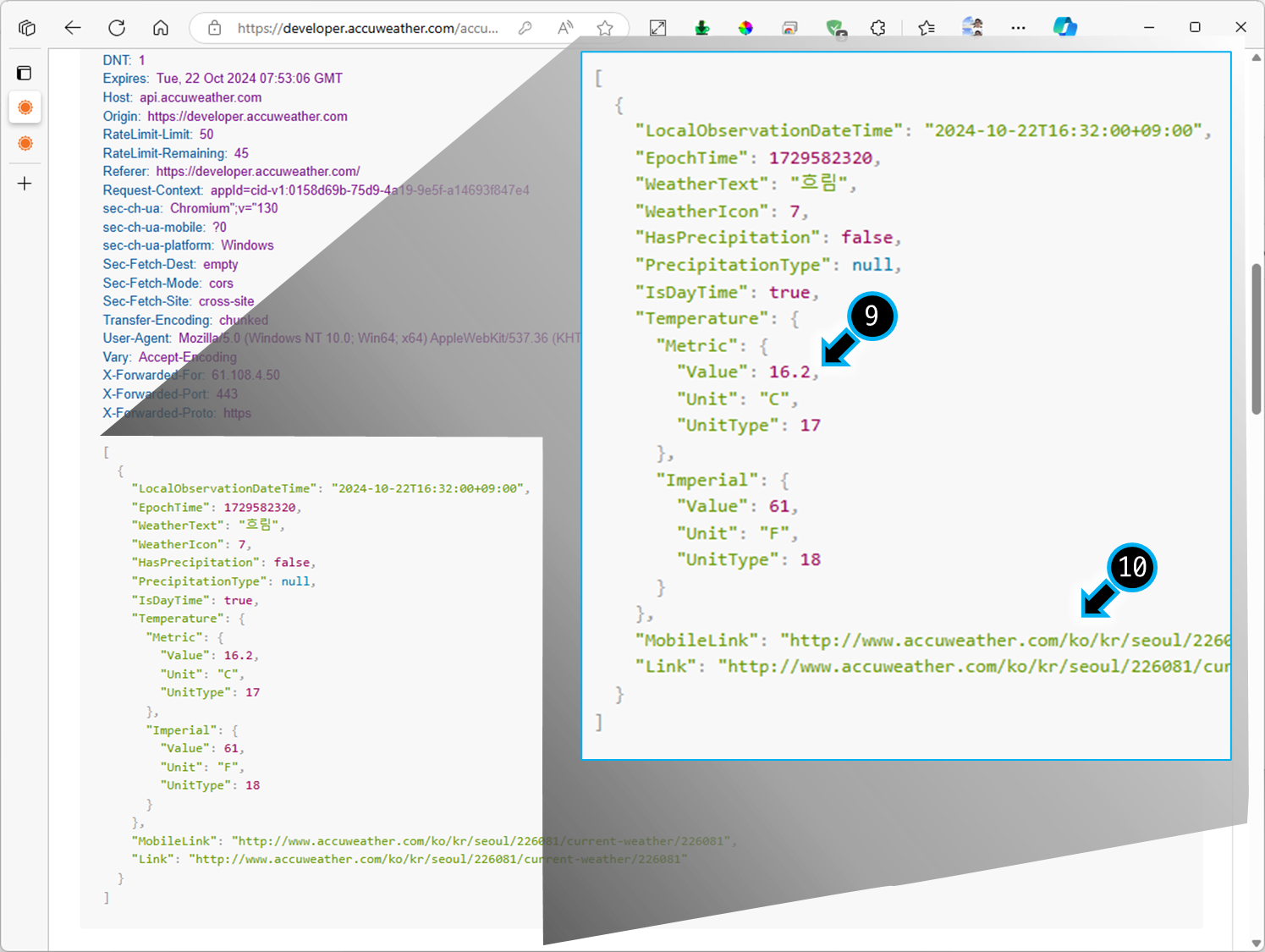
Task: Open a new tab with plus icon
Action: (x=25, y=184)
